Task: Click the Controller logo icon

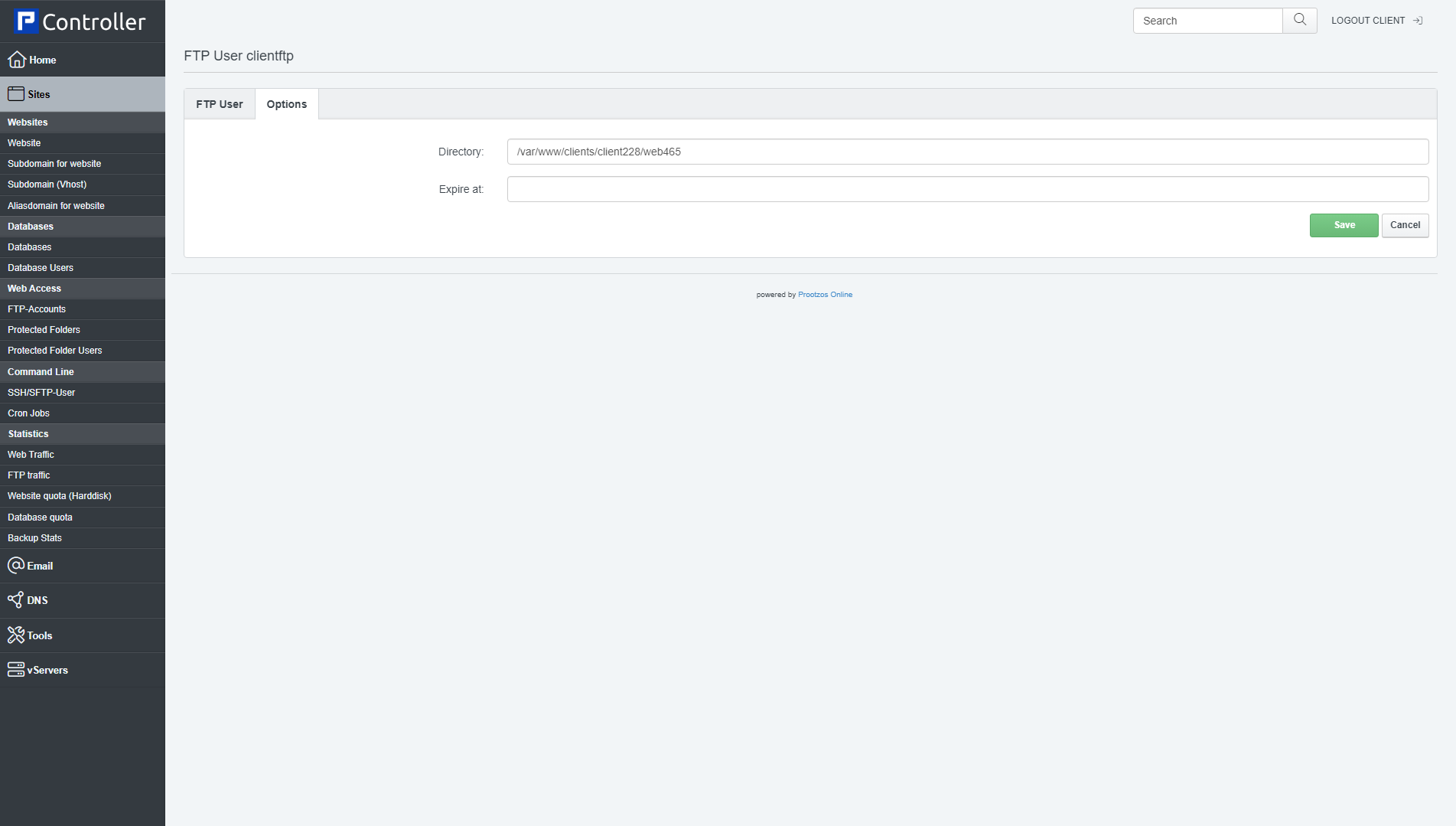Action: coord(27,21)
